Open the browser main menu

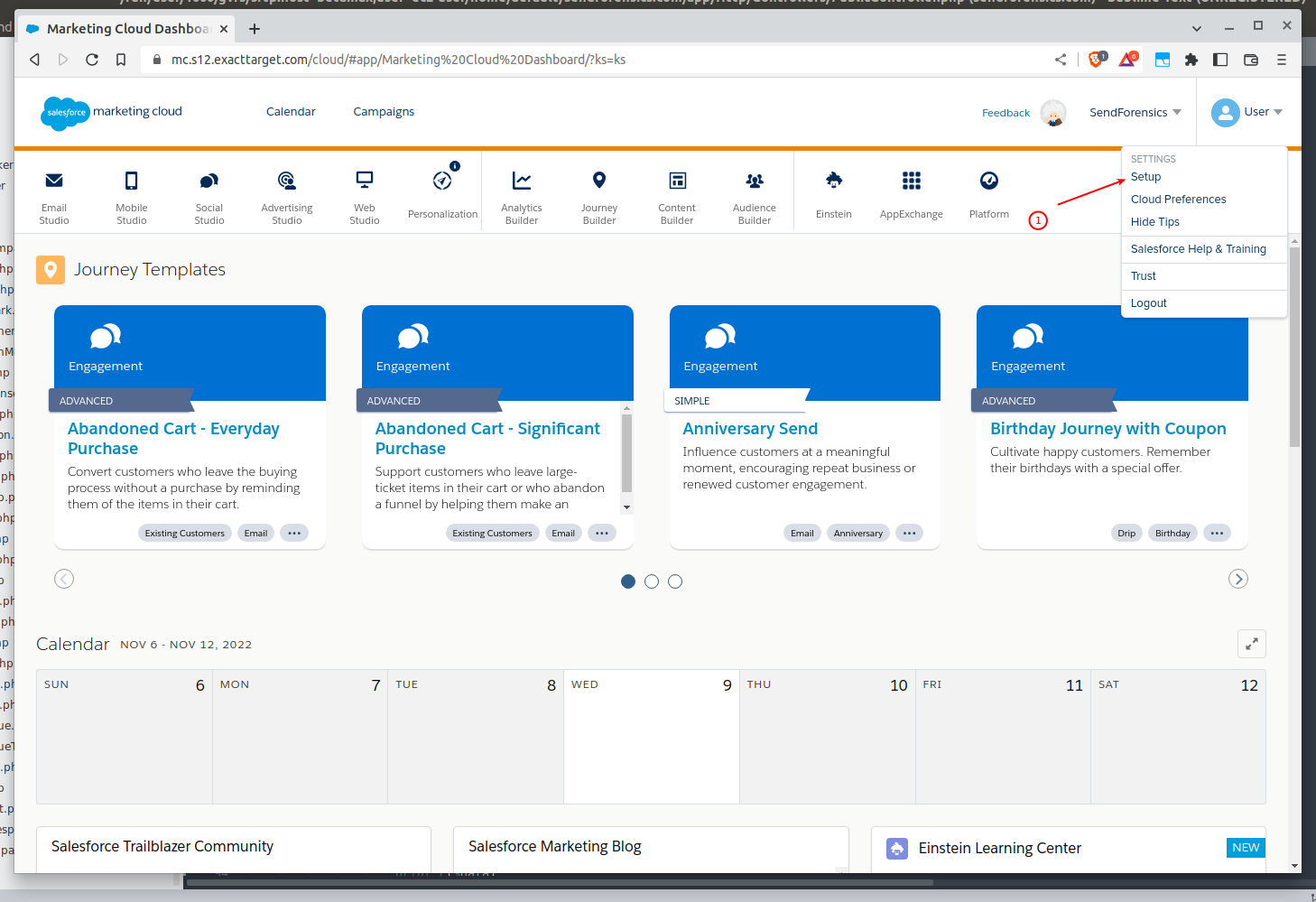1282,60
